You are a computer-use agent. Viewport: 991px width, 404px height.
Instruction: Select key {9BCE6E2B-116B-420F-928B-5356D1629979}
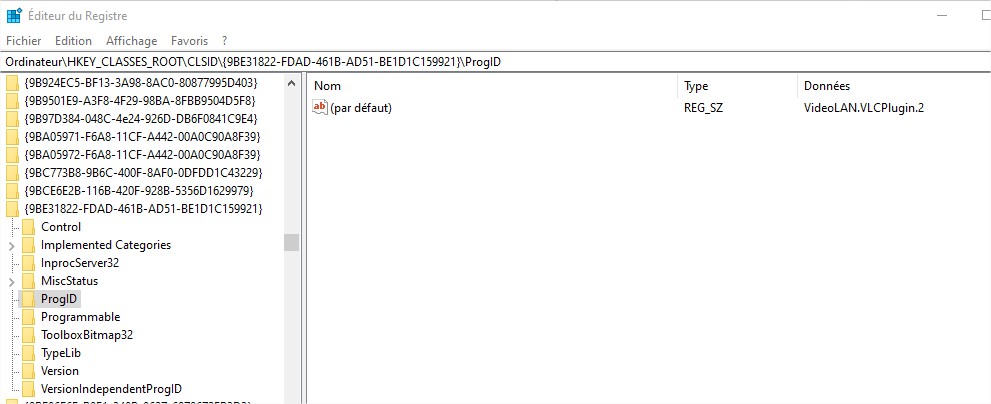click(138, 191)
